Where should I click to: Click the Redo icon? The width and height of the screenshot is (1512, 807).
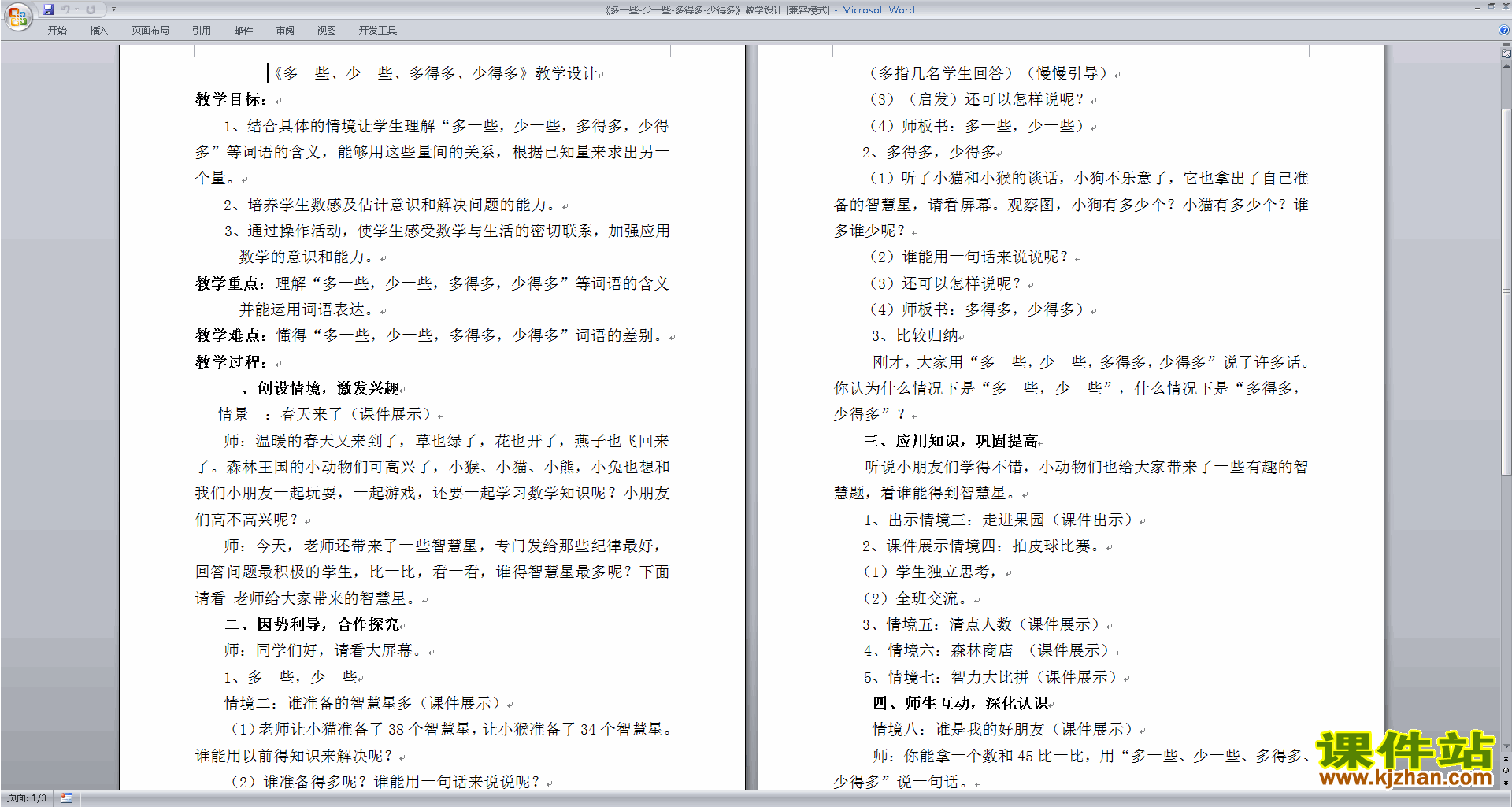click(x=91, y=9)
